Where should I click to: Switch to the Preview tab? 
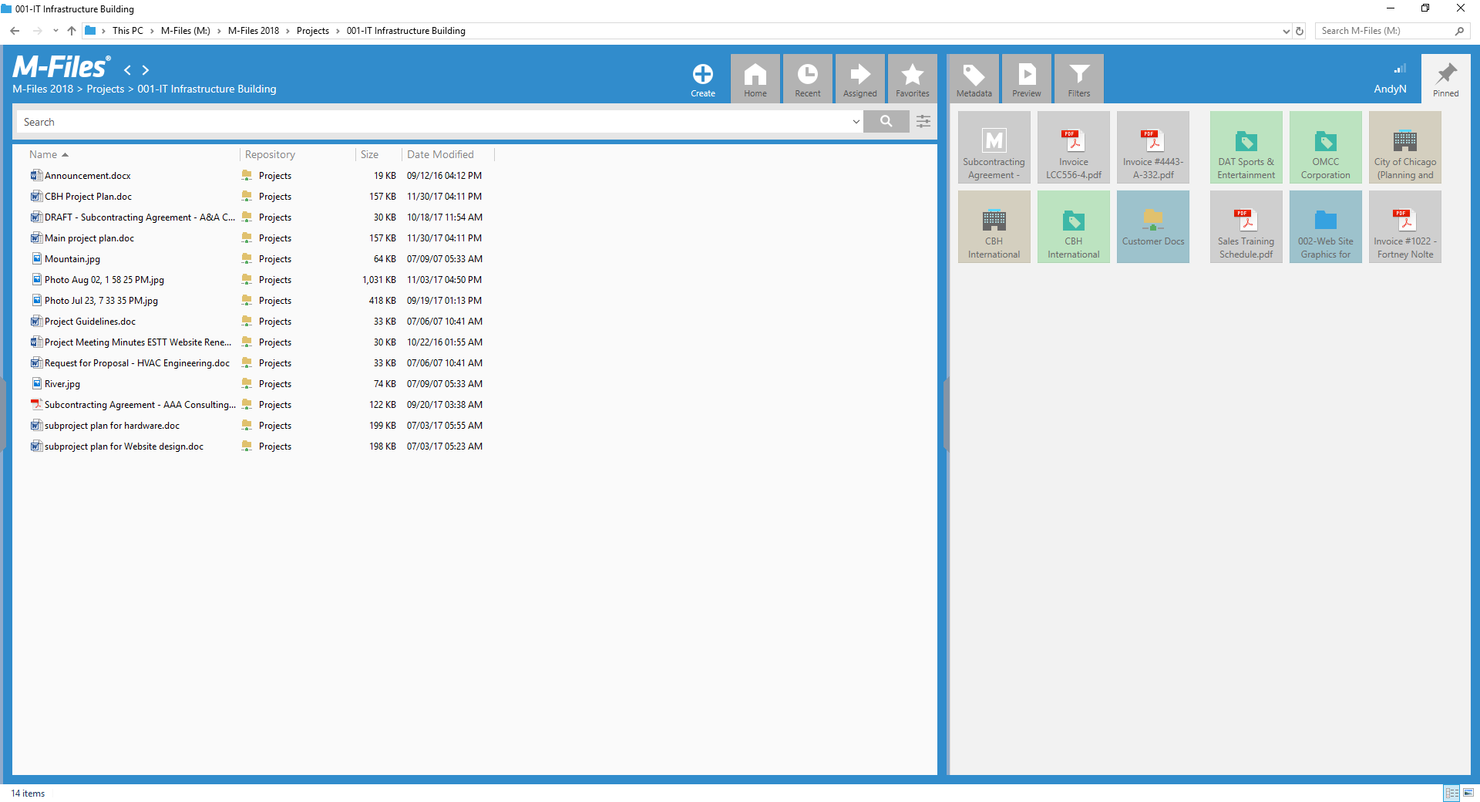point(1026,79)
